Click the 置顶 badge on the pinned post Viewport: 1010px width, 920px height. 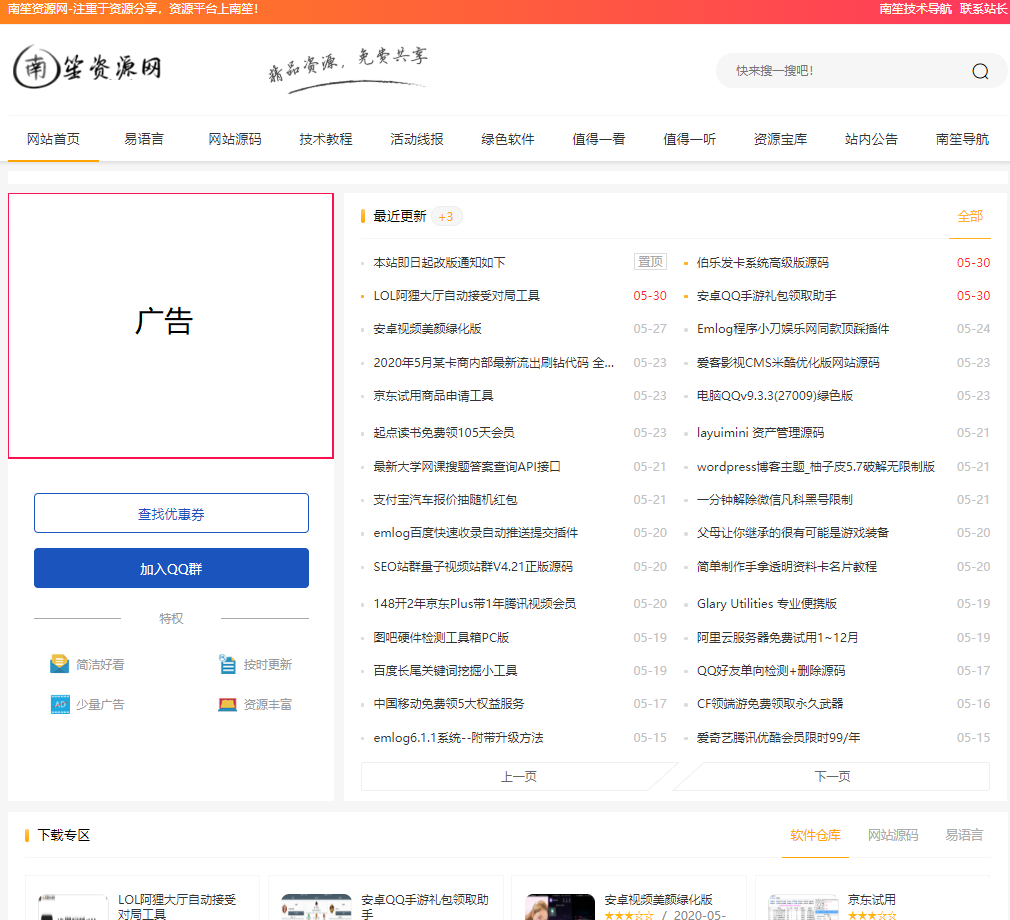click(x=649, y=260)
